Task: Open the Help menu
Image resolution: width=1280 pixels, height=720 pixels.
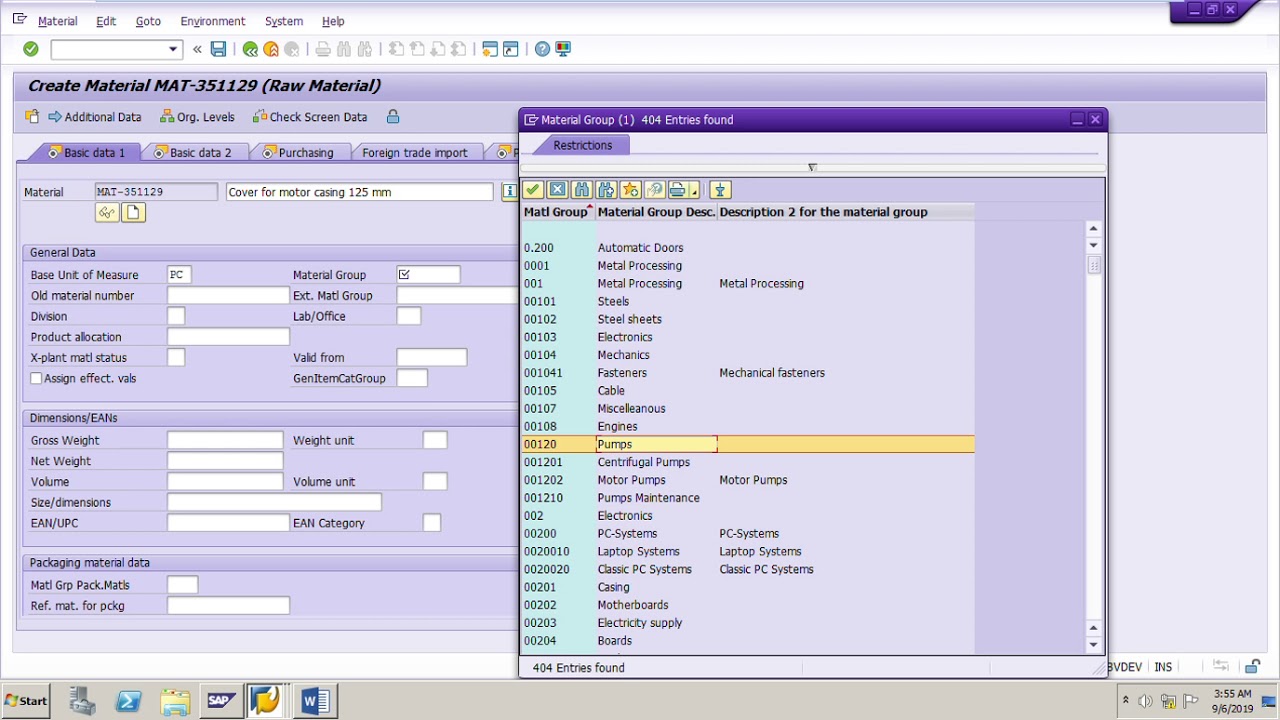Action: point(333,21)
